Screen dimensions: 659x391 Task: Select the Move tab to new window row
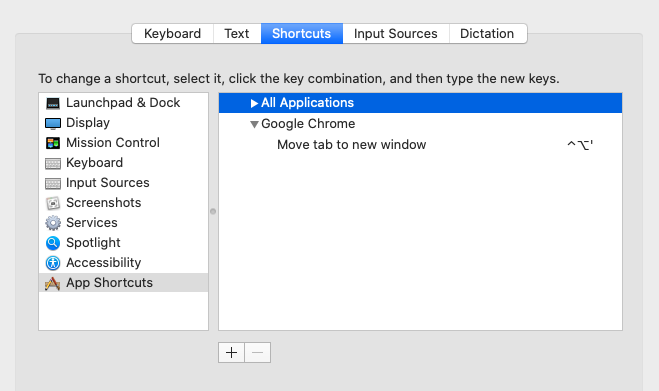[x=420, y=145]
